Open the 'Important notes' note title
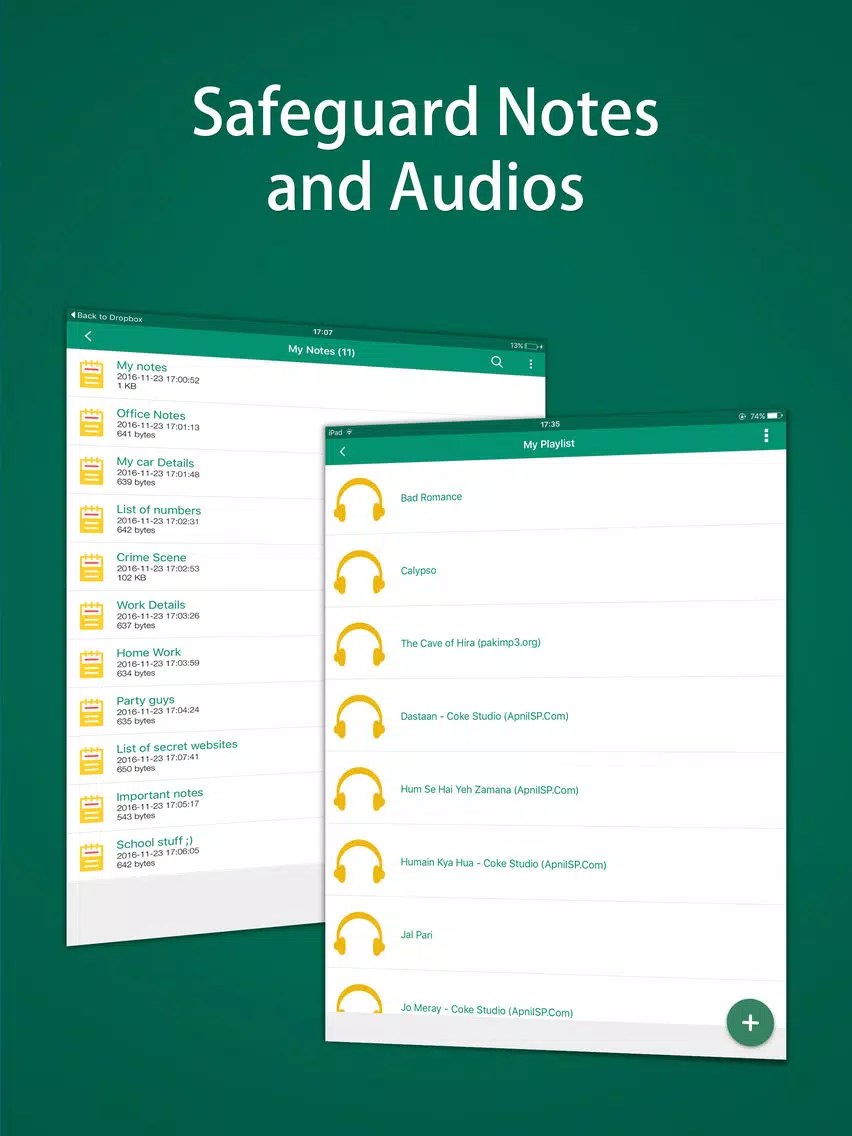852x1136 pixels. tap(159, 795)
